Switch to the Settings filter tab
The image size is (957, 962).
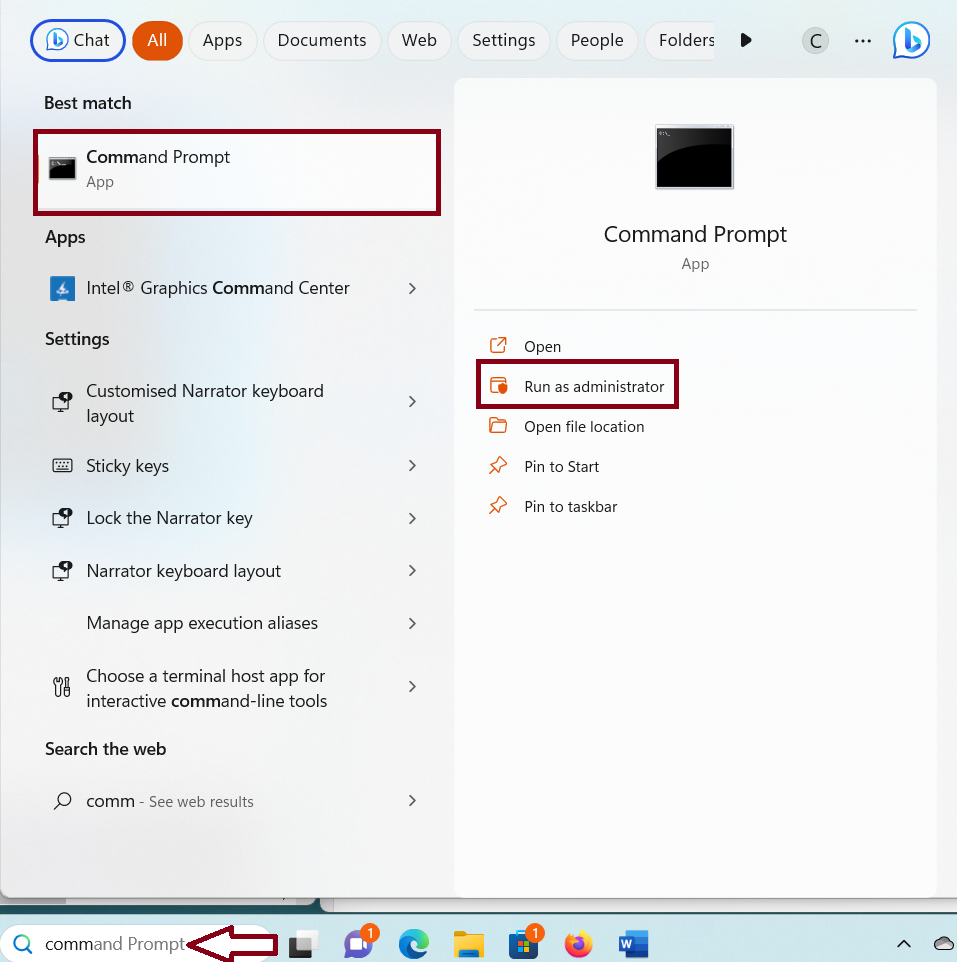click(504, 40)
